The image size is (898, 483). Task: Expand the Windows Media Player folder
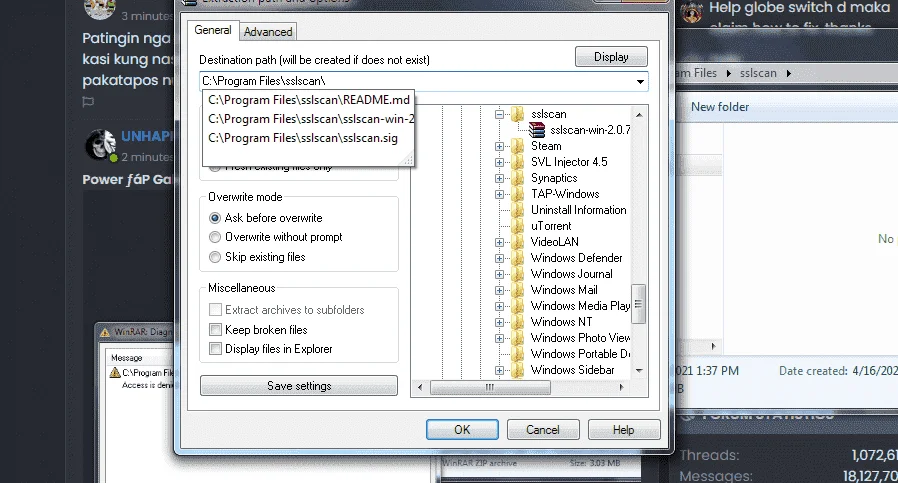coord(499,307)
